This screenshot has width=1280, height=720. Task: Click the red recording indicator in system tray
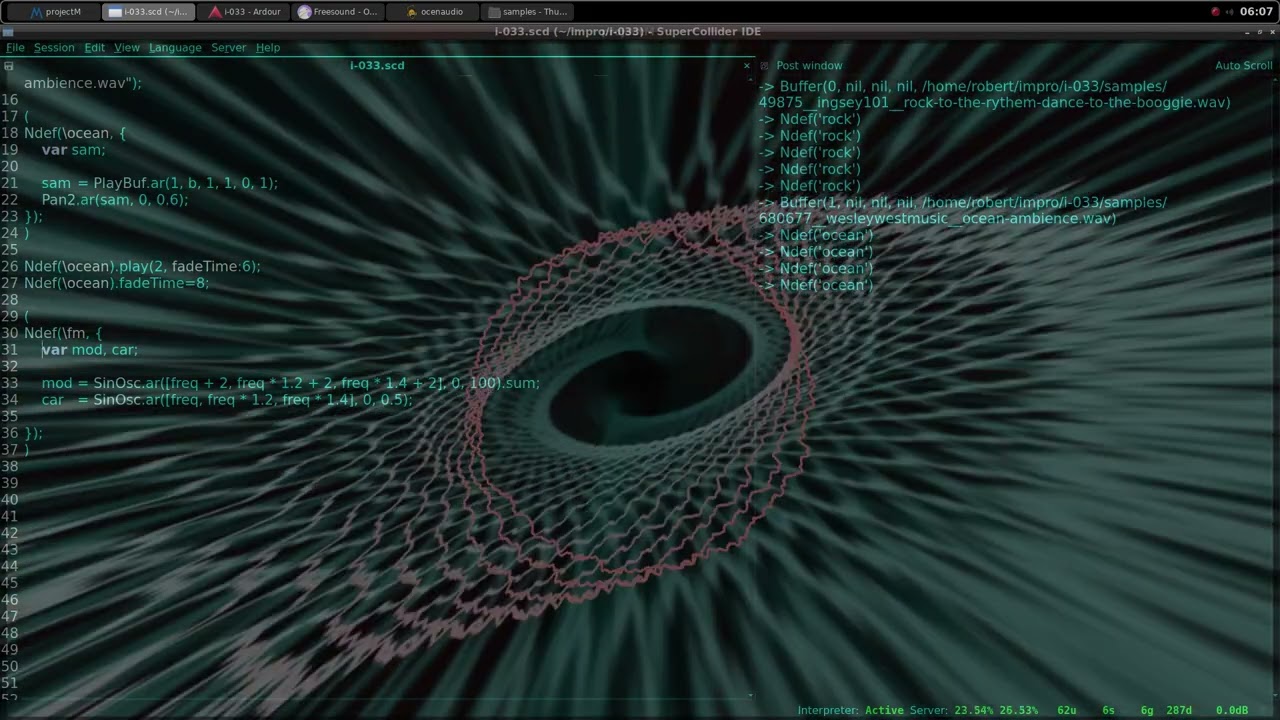[1216, 12]
